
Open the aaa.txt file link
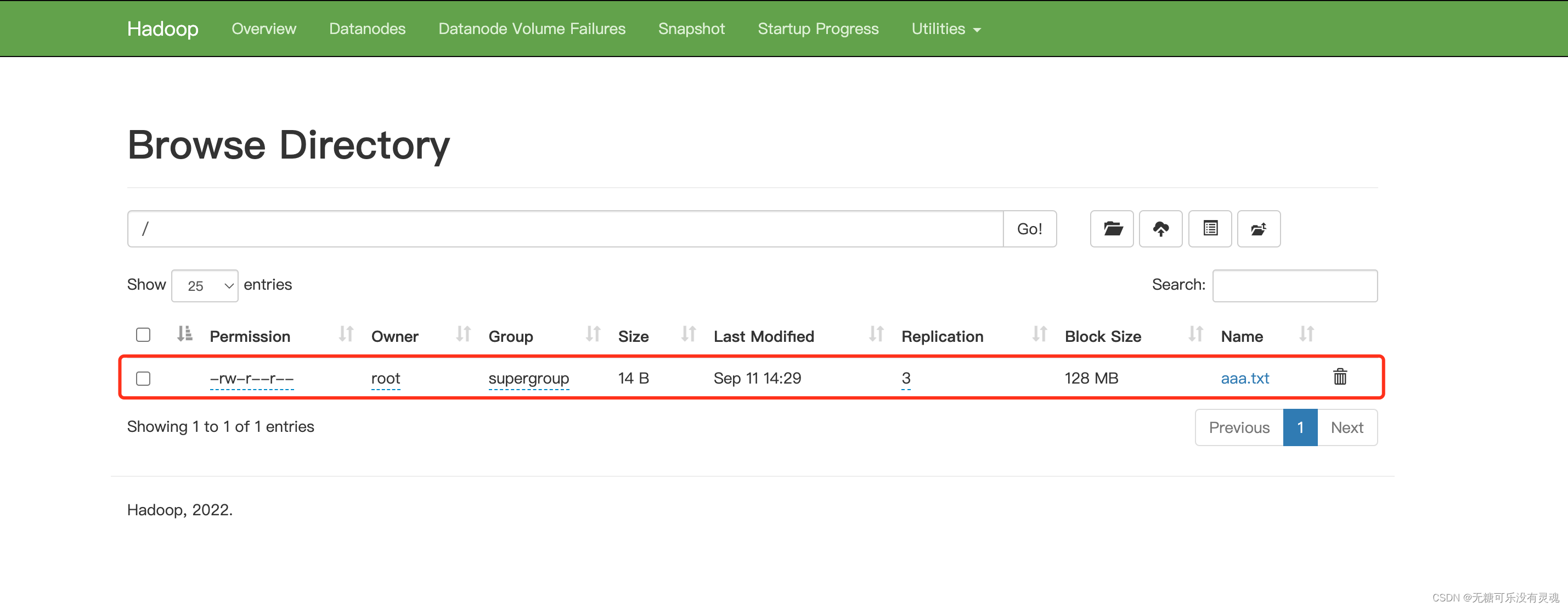[x=1244, y=379]
